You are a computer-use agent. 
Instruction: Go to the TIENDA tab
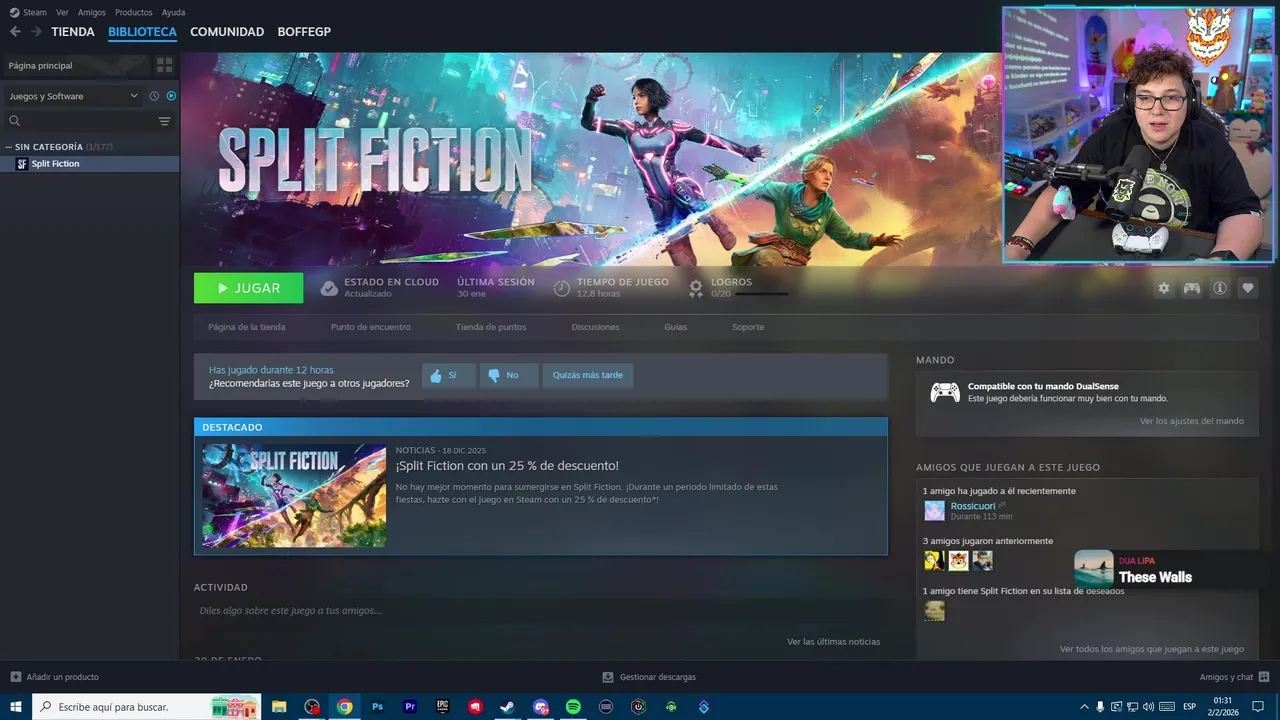73,32
